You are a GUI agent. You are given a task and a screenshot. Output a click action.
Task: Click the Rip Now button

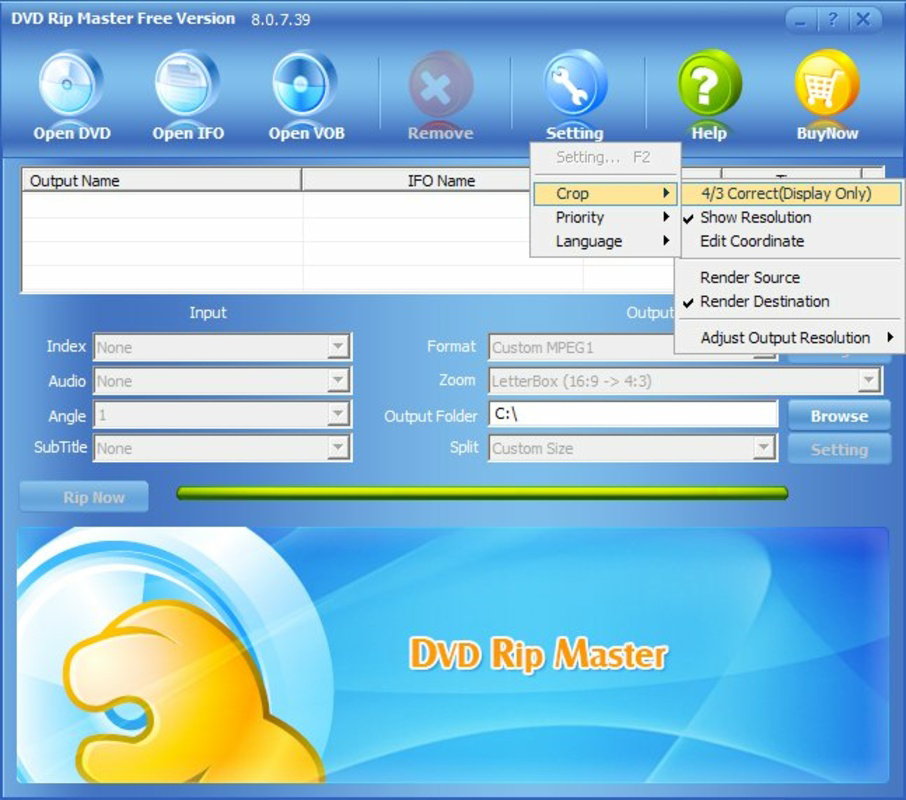point(84,497)
